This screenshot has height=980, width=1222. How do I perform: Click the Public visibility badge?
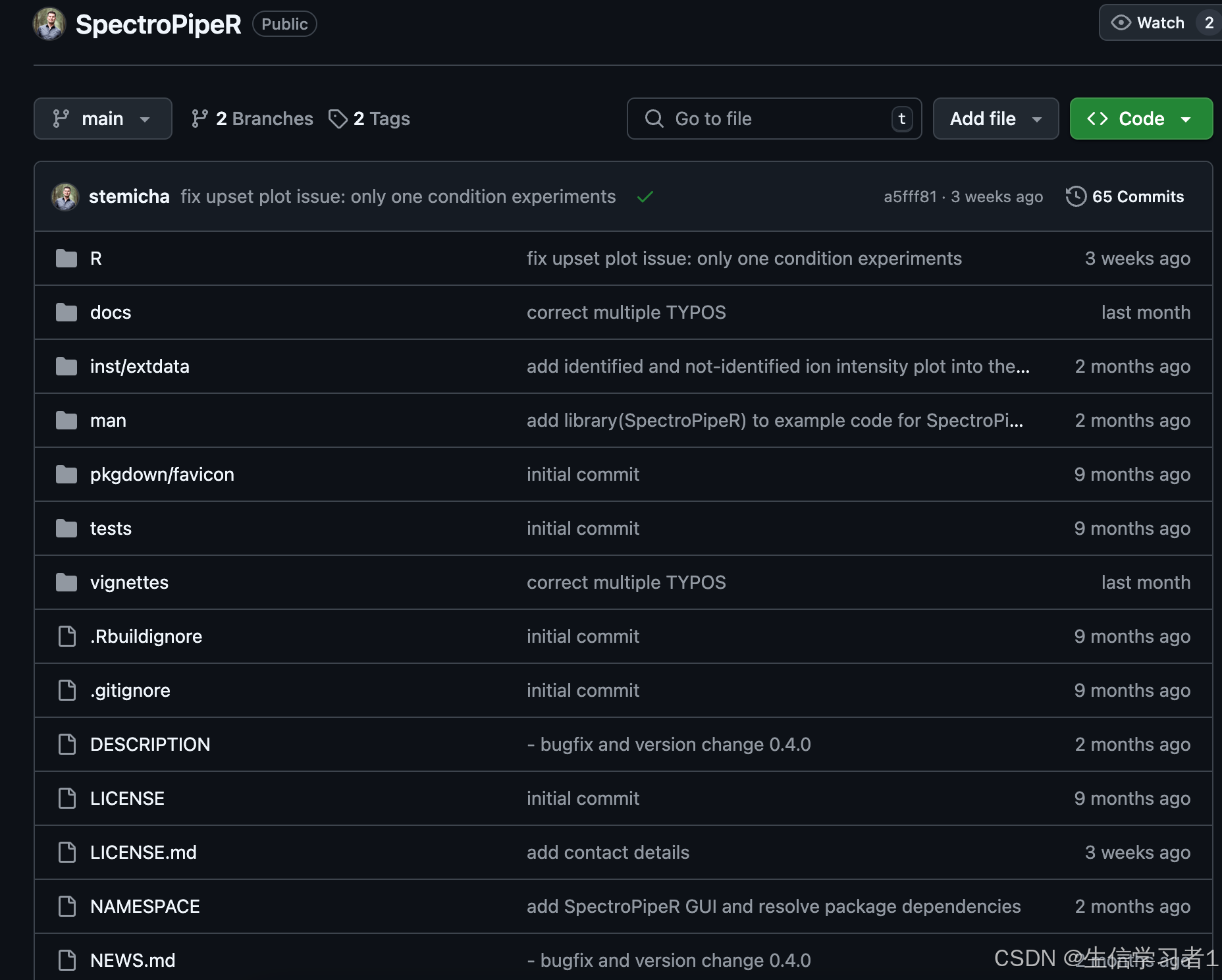pyautogui.click(x=284, y=24)
